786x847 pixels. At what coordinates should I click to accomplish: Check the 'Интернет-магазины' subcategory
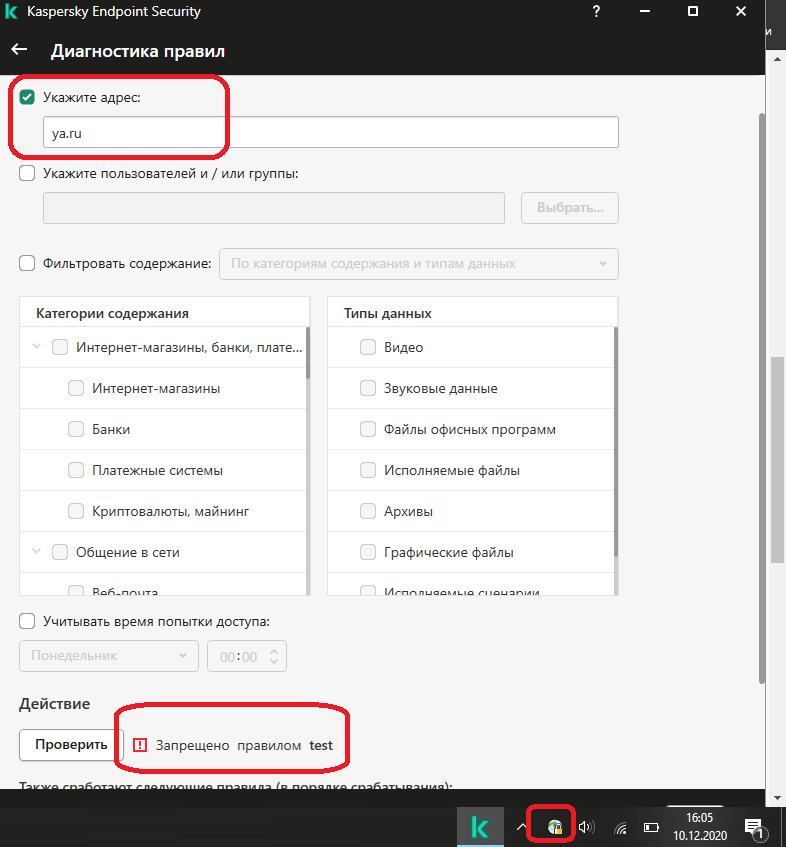coord(76,388)
